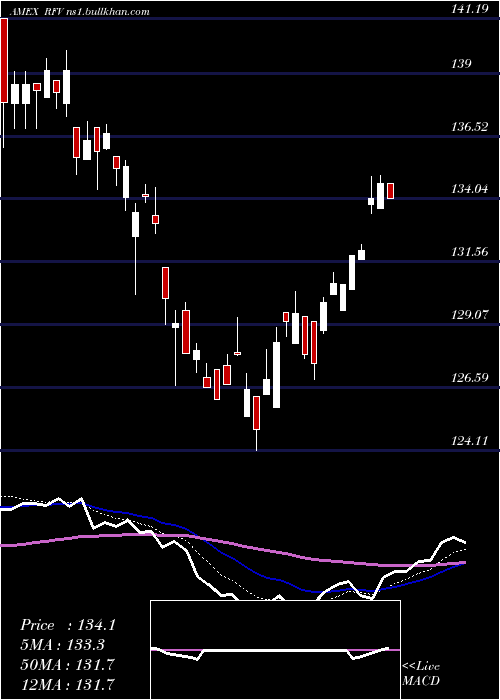Viewport: 500px width, 700px height.
Task: Click the 5MA : 133.3 readout
Action: pyautogui.click(x=65, y=645)
